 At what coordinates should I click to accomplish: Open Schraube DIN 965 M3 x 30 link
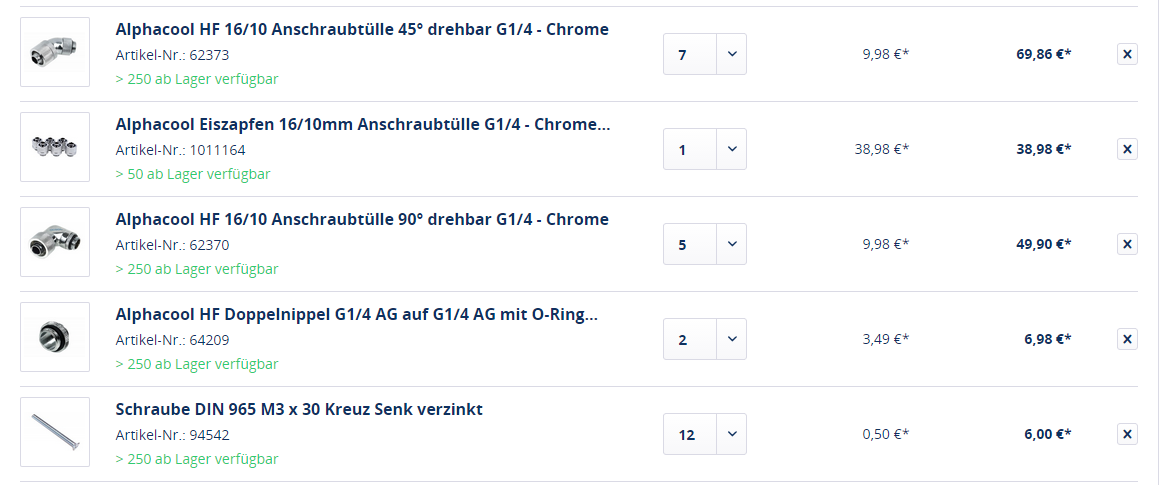tap(299, 409)
